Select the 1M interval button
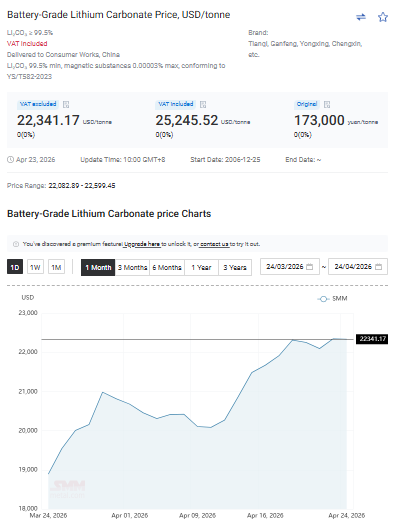Screen dimensions: 402x527 [x=56, y=268]
